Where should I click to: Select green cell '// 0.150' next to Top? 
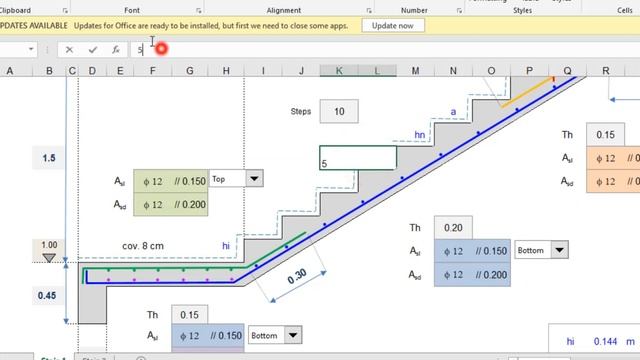190,181
